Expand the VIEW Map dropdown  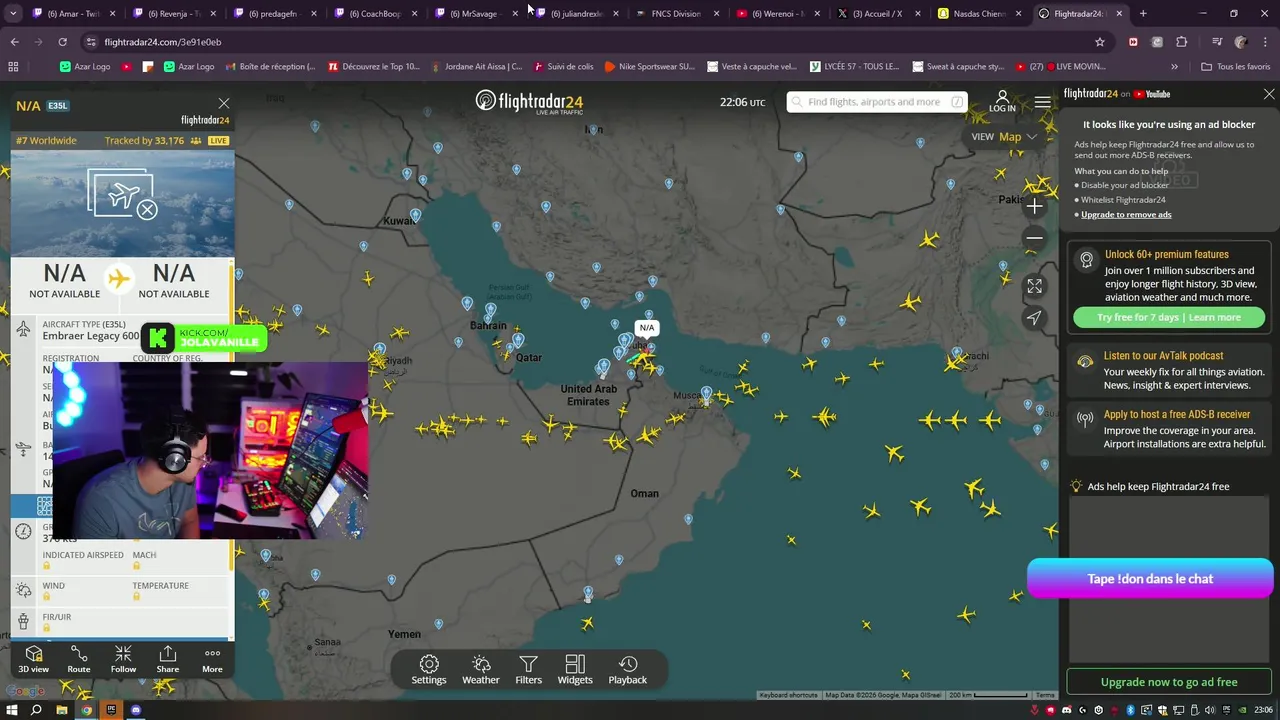(x=1004, y=137)
